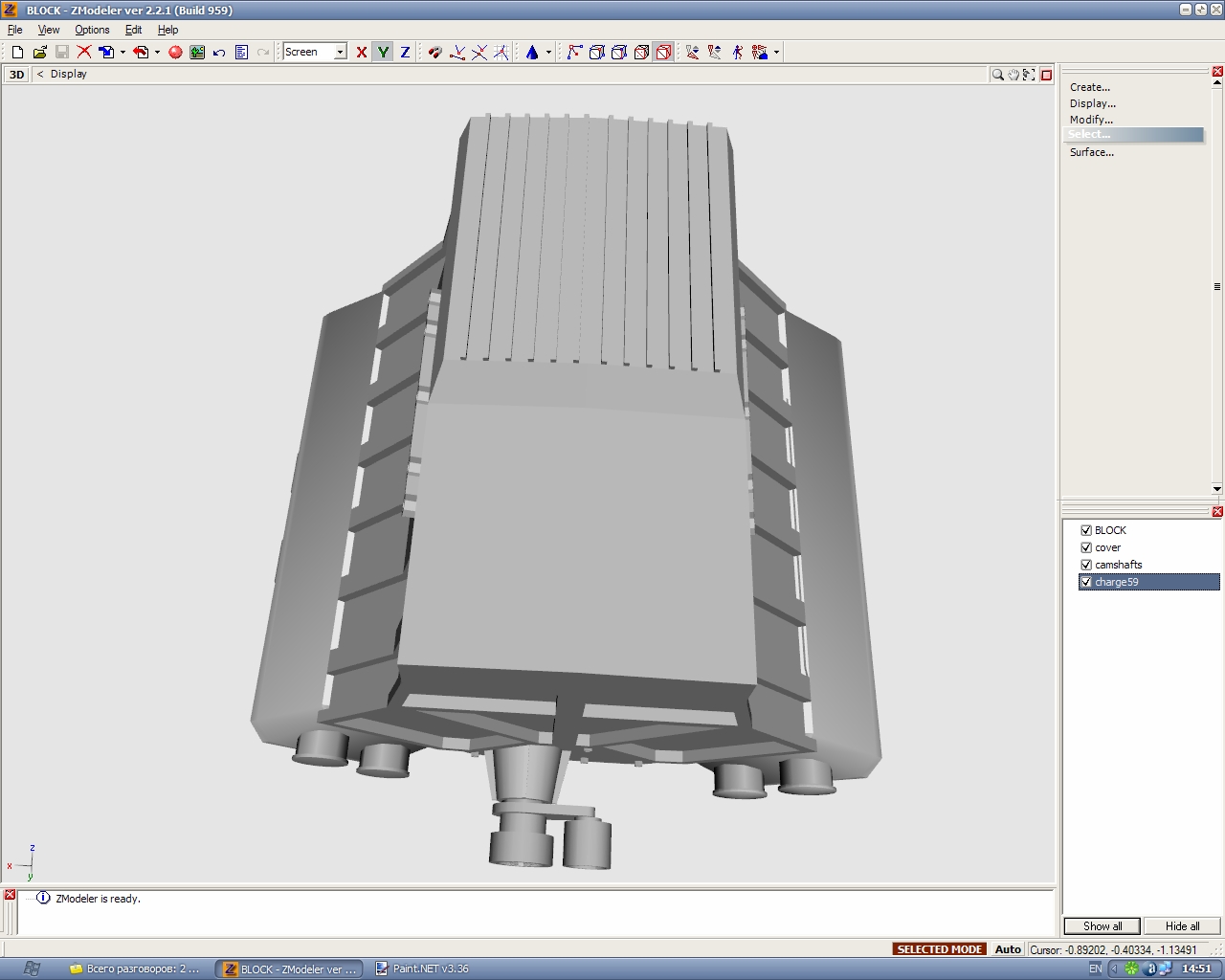Screen dimensions: 1225x980
Task: Uncheck the camshafts object checkbox
Action: click(1086, 565)
